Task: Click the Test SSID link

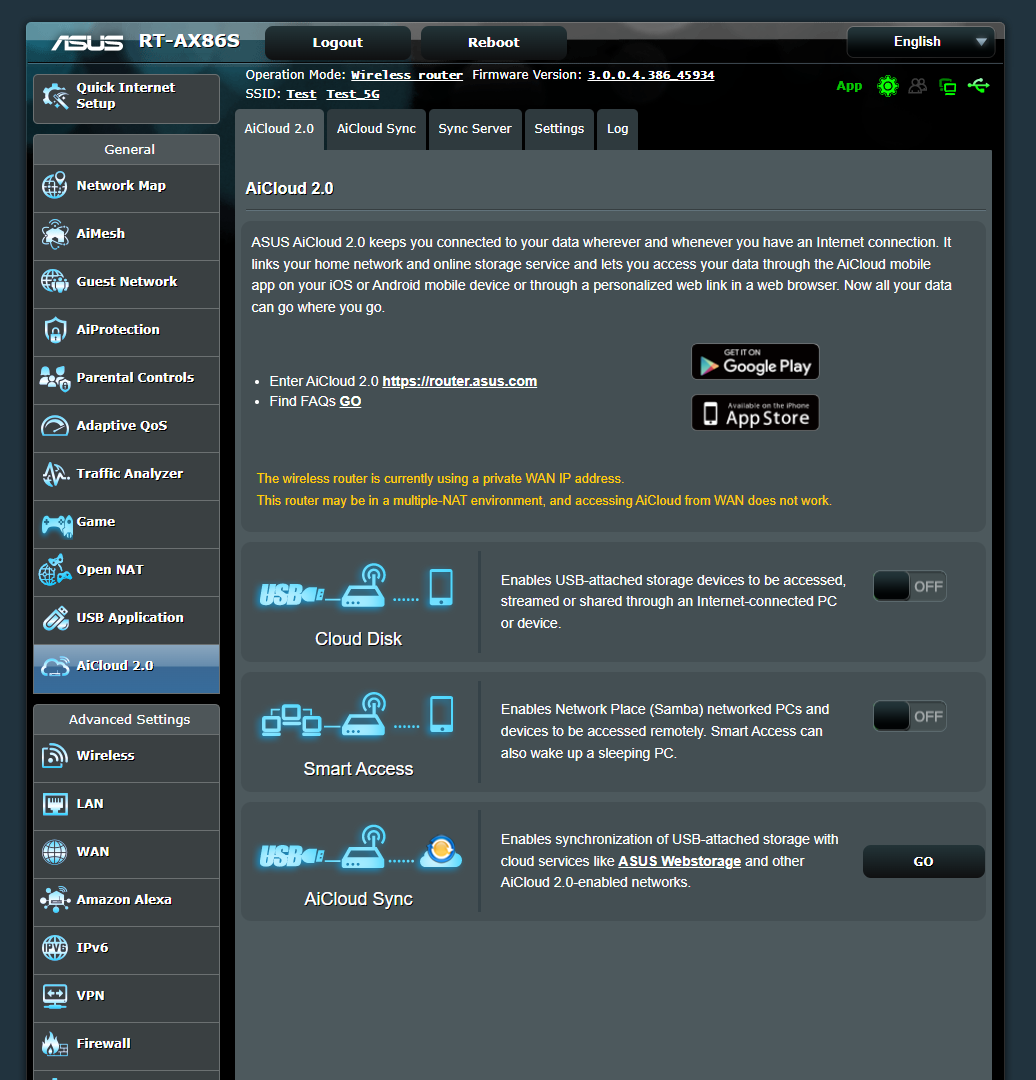Action: click(x=301, y=94)
